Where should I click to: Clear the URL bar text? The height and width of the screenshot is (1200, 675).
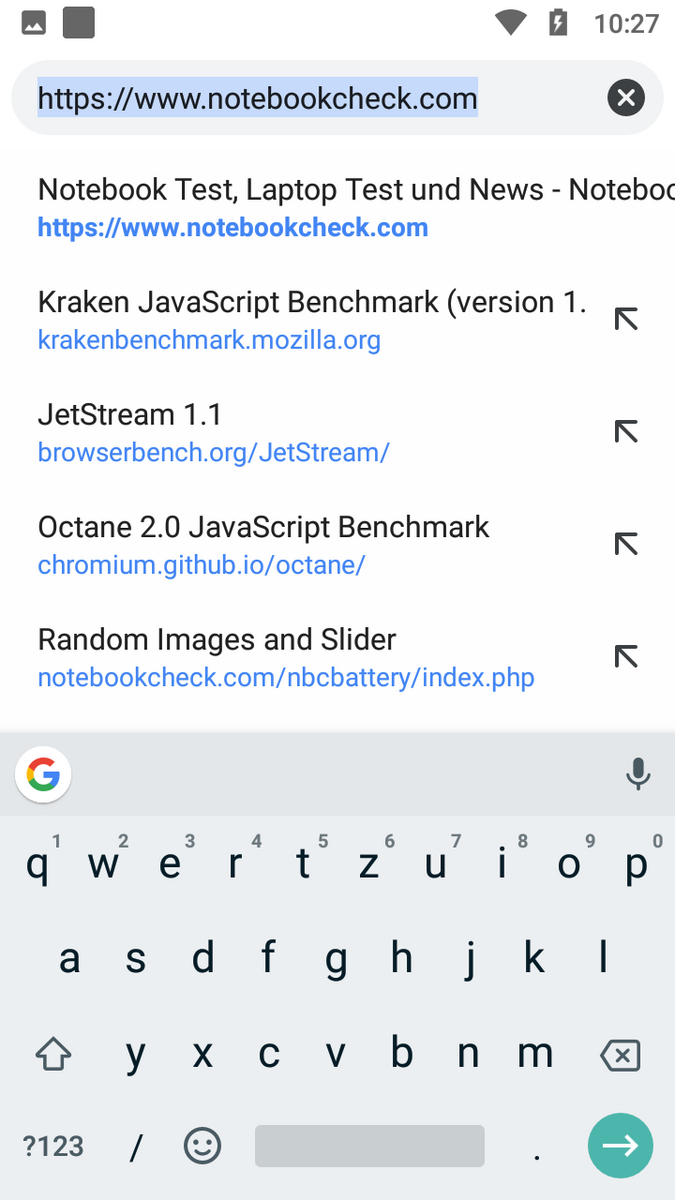pyautogui.click(x=626, y=98)
